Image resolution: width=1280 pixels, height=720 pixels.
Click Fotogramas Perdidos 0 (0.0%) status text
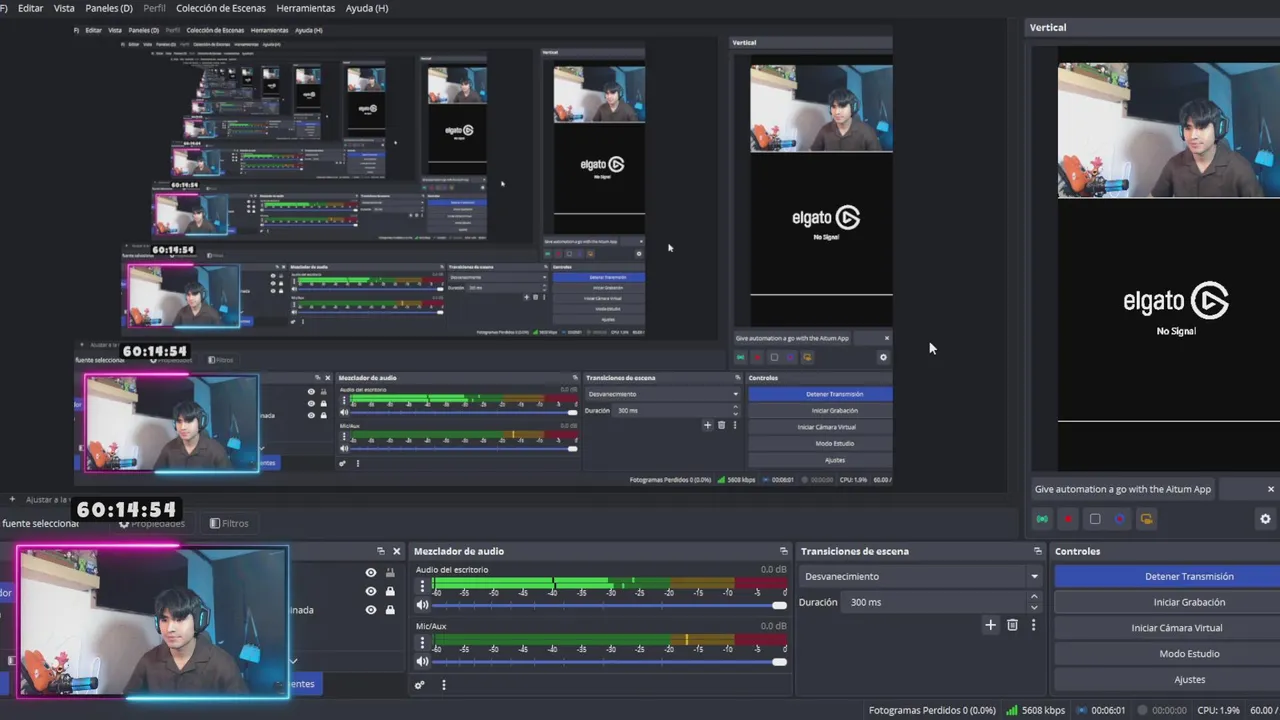tap(932, 710)
